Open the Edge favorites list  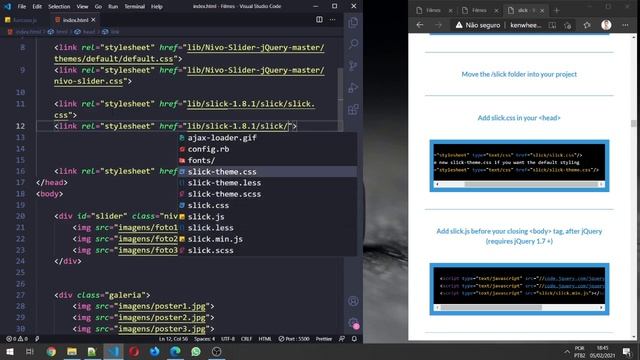click(x=587, y=25)
